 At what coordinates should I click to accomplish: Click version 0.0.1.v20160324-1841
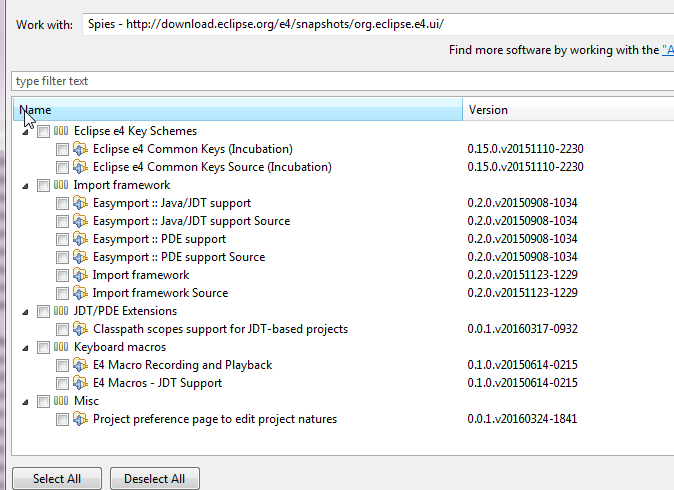pos(522,419)
